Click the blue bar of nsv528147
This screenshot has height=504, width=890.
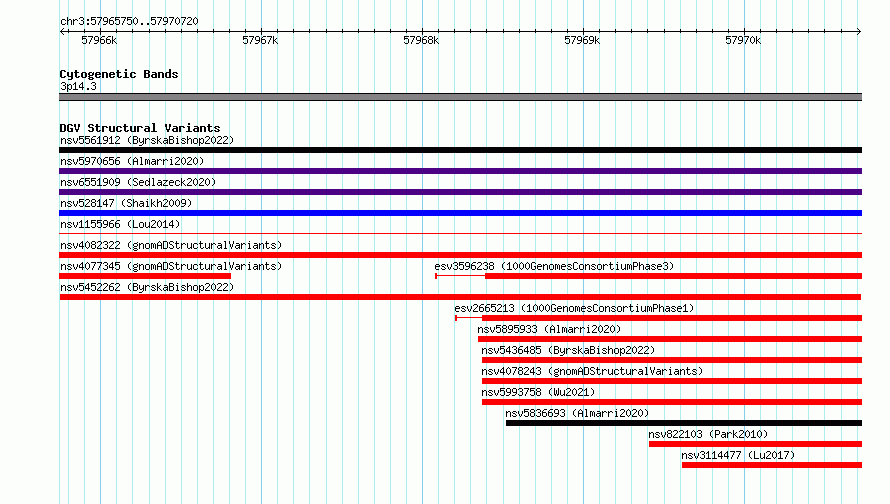(460, 213)
